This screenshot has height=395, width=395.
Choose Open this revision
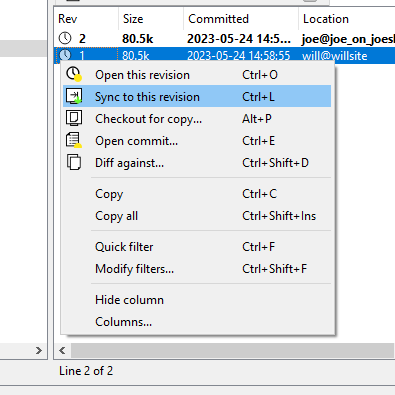point(197,75)
